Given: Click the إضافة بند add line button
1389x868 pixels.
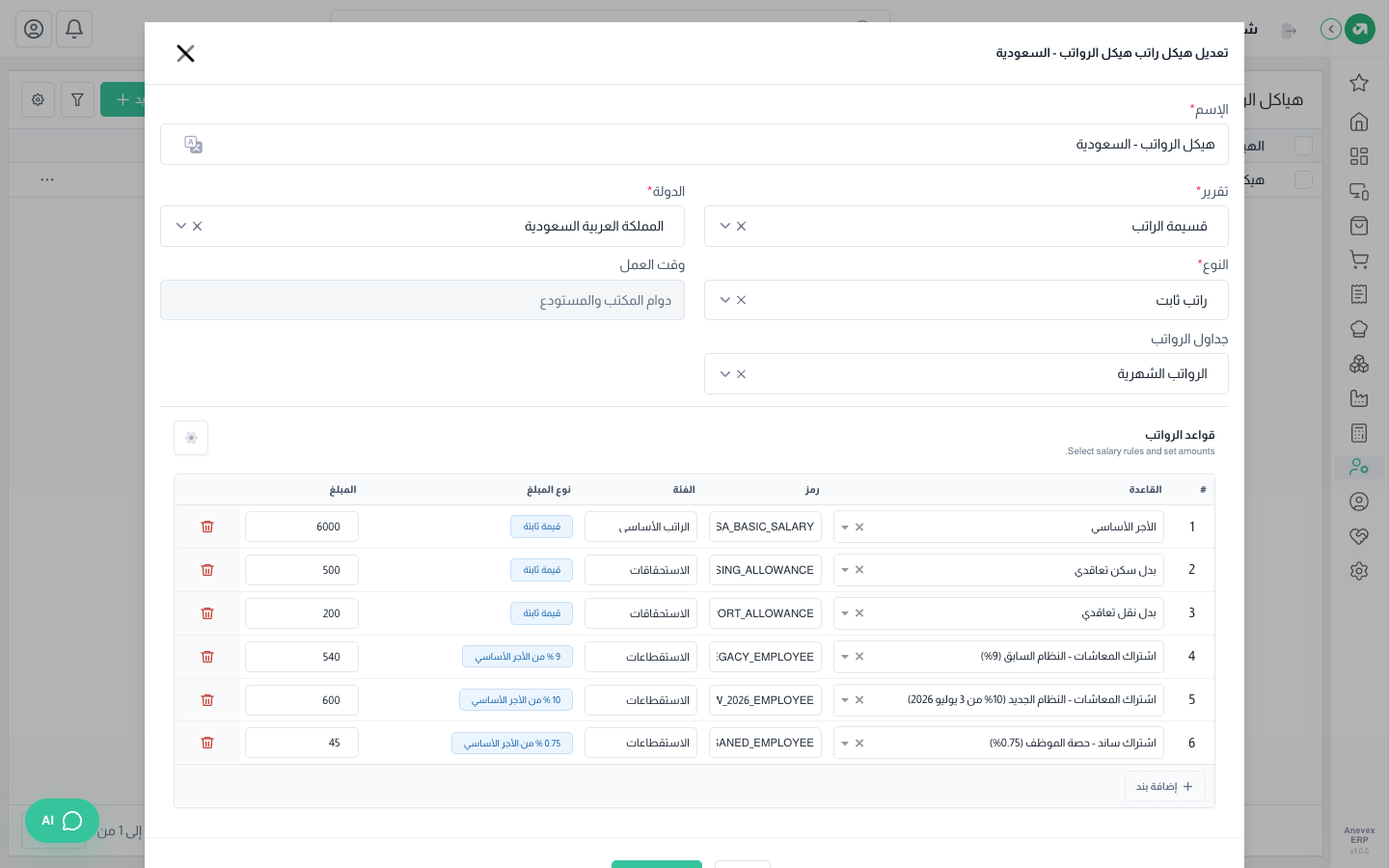Looking at the screenshot, I should click(1165, 786).
